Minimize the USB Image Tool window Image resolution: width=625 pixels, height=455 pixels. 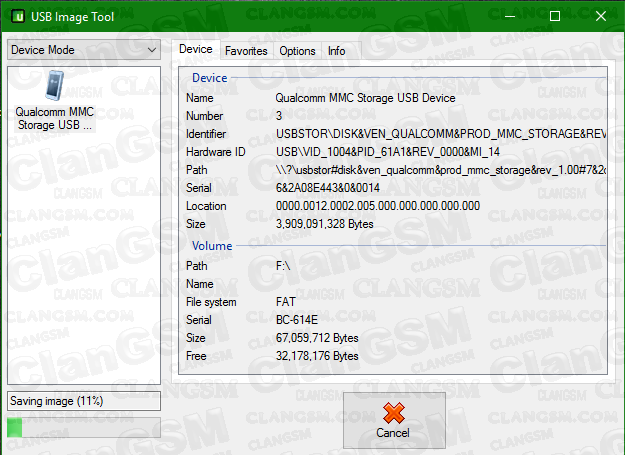tap(510, 16)
